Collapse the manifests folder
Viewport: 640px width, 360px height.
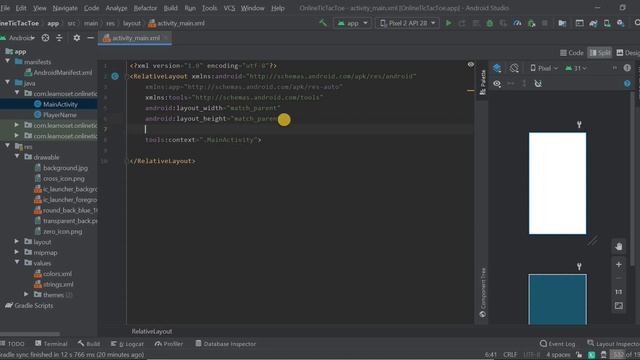[7, 62]
